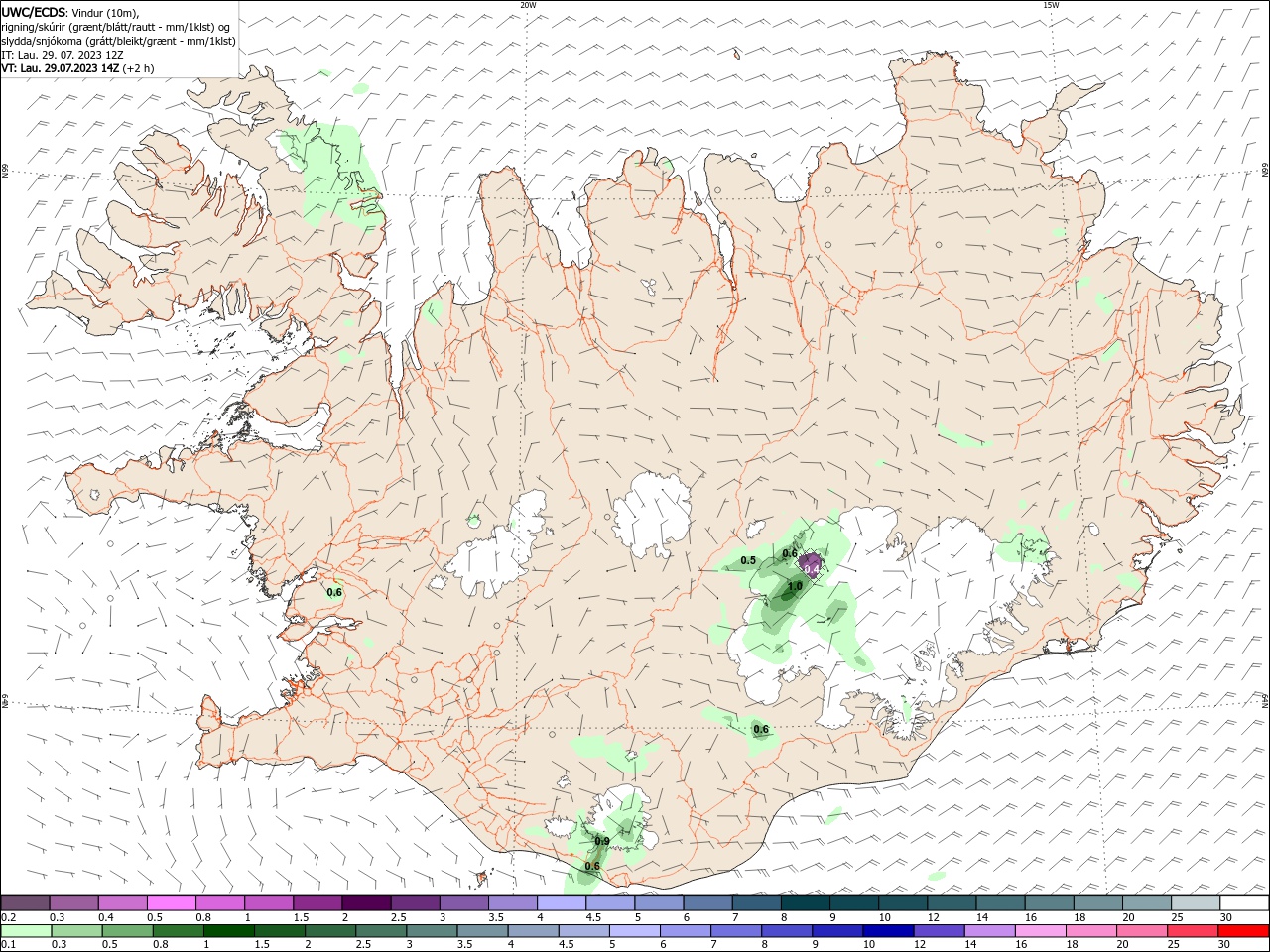Click the dark mauve 0.2 snow legend swatch
The image size is (1270, 952).
tap(26, 903)
